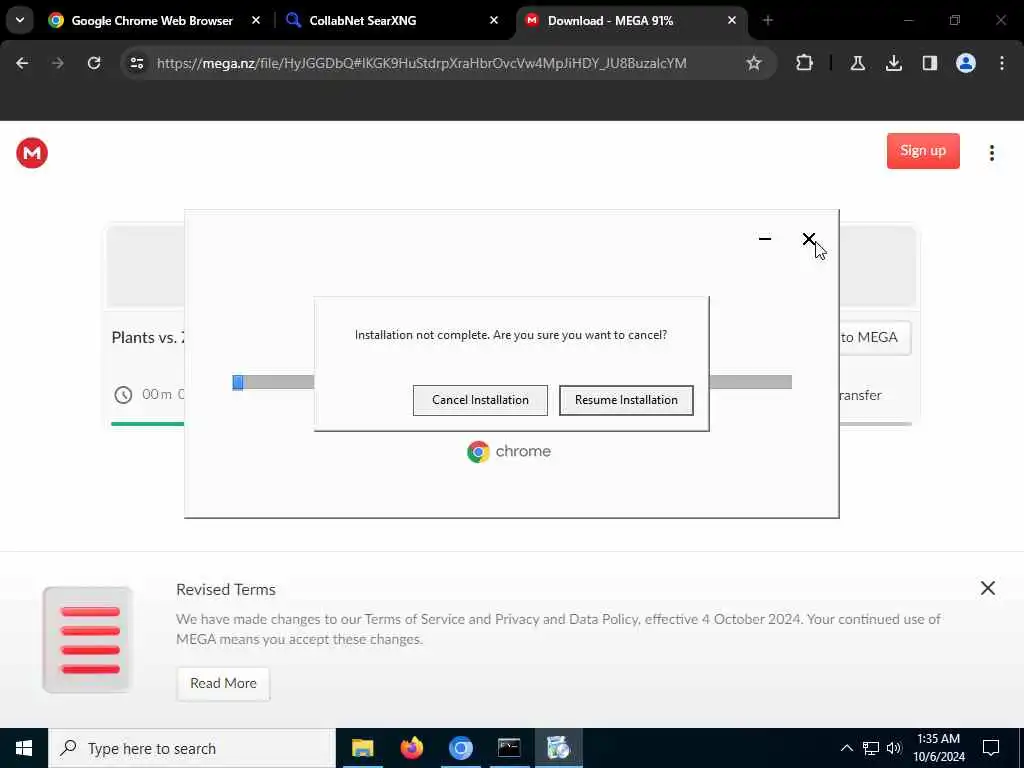Screen dimensions: 1024x768
Task: Click the chrome logo in installer
Action: [x=509, y=451]
